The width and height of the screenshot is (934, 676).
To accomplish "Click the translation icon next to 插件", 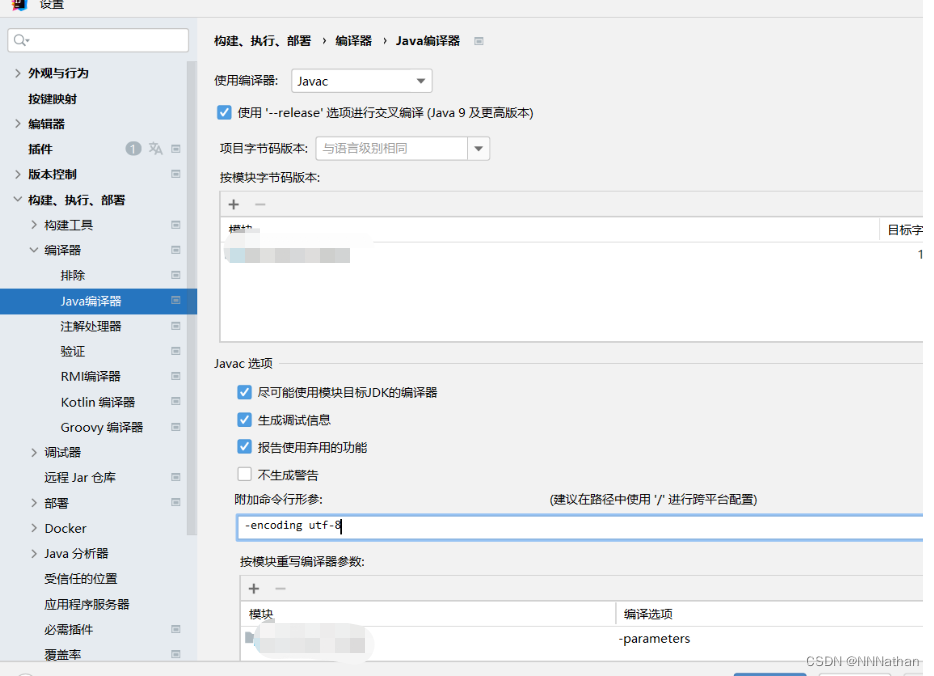I will (155, 148).
